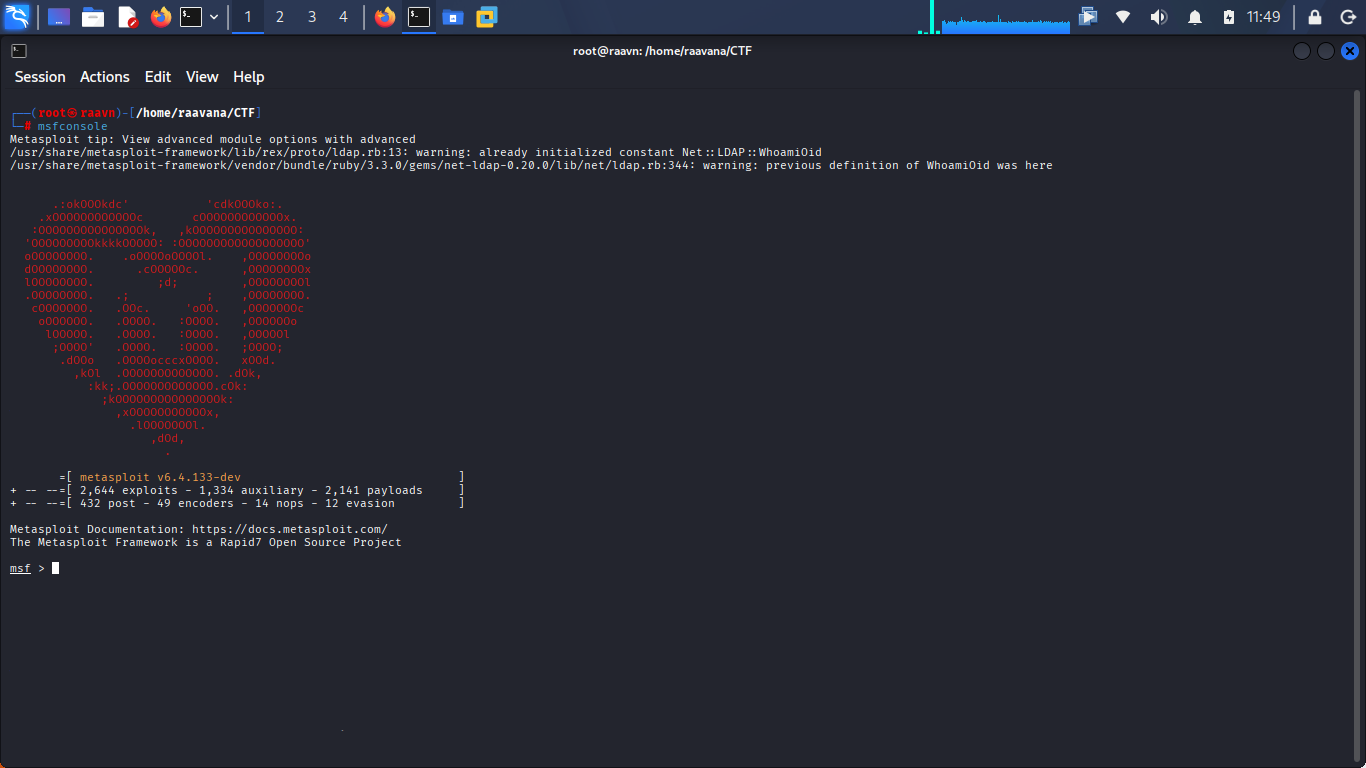Screen dimensions: 1366x768
Task: Click 'metasploit v6.4.133-dev' version text
Action: click(x=160, y=477)
